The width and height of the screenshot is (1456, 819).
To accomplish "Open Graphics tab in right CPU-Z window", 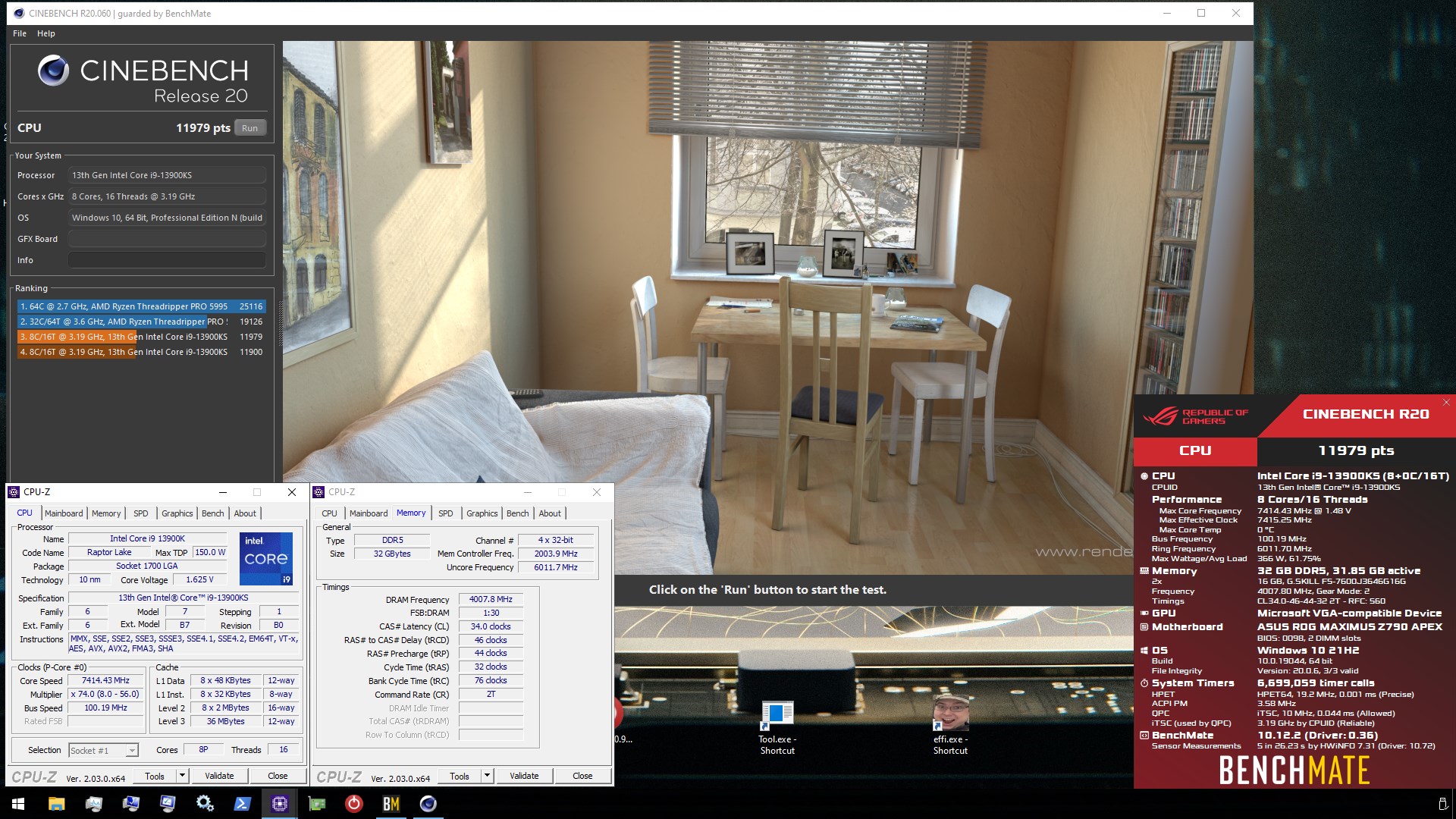I will coord(482,513).
